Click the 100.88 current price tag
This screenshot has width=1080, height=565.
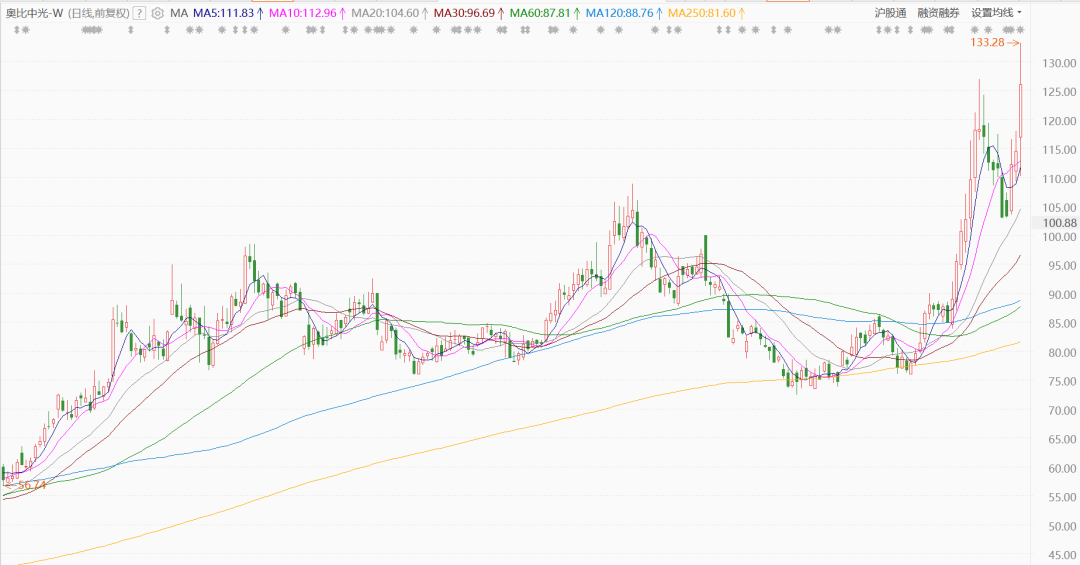pos(1059,223)
